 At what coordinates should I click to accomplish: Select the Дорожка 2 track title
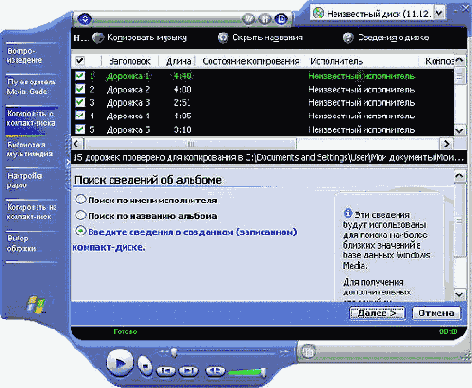[128, 90]
